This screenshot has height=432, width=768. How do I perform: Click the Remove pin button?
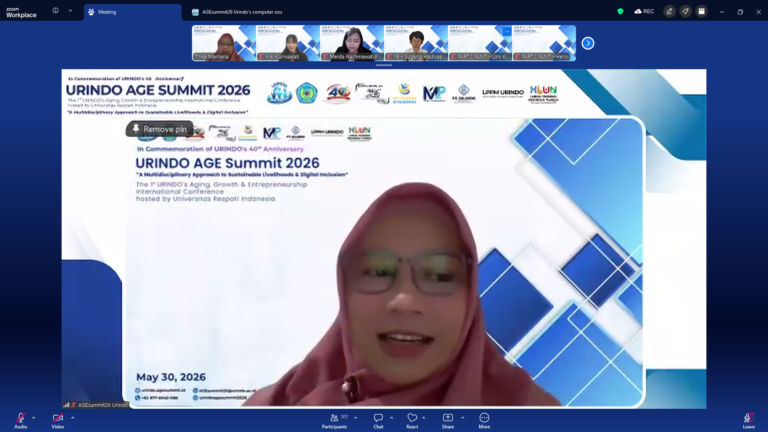pyautogui.click(x=160, y=129)
